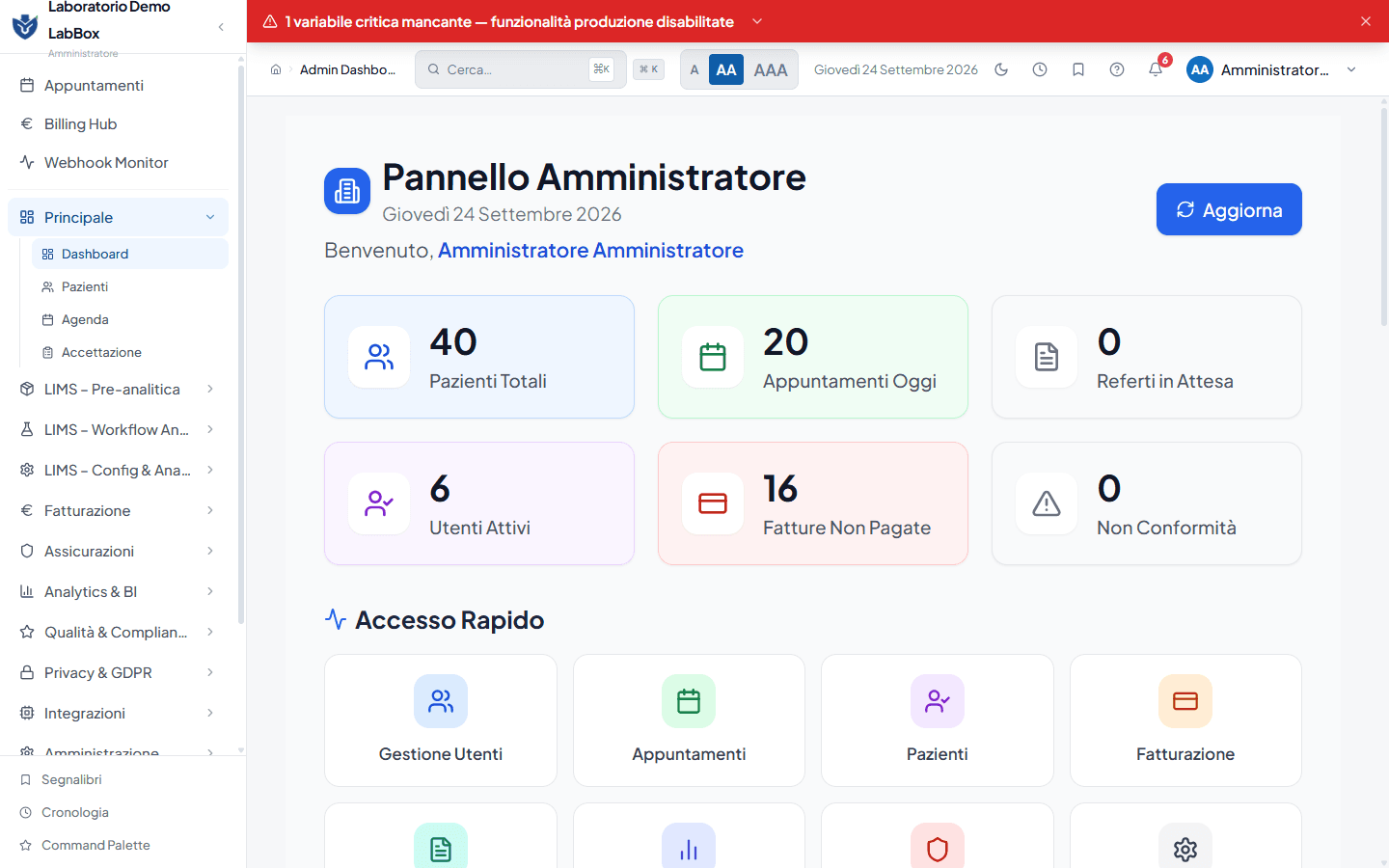Click the Gestione Utenti quick access card
Screen dimensions: 1389x868
441,720
